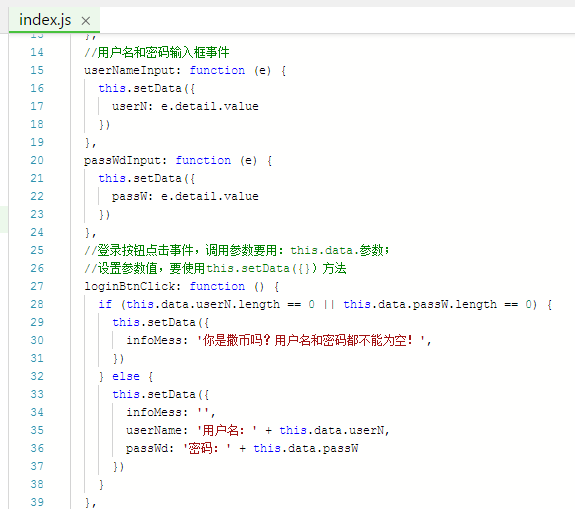Close the index.js tab
Screen dimensions: 575x509
(x=86, y=21)
